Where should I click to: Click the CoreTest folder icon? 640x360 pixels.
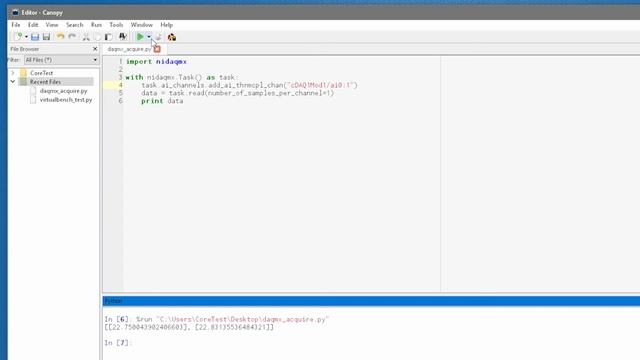[23, 73]
